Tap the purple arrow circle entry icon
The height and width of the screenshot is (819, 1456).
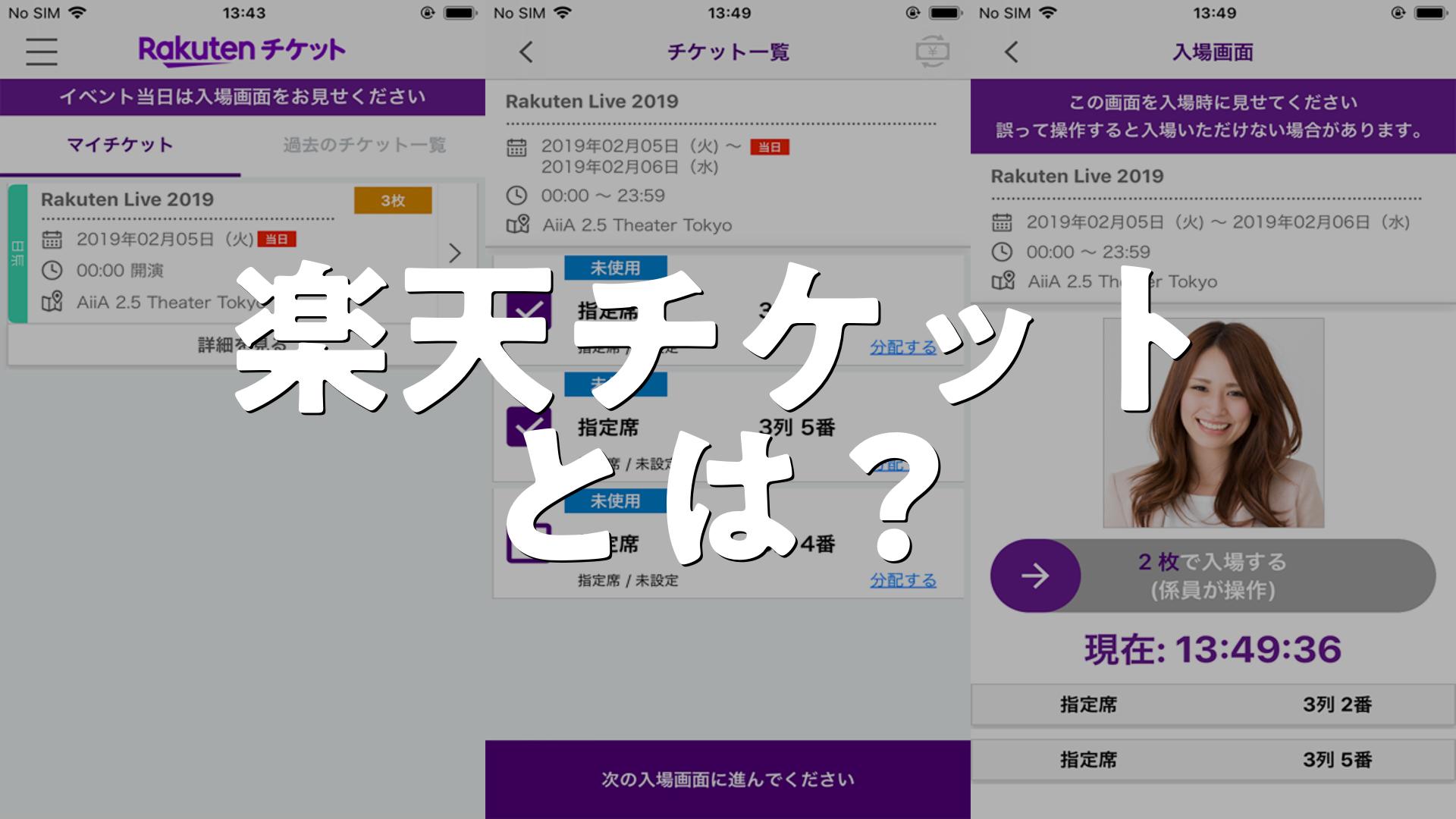1035,576
